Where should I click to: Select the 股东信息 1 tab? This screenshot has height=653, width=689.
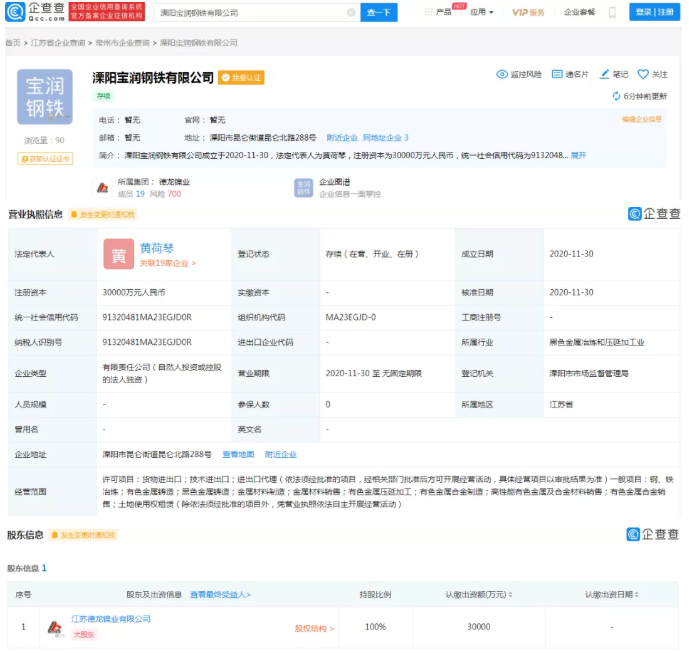click(27, 568)
